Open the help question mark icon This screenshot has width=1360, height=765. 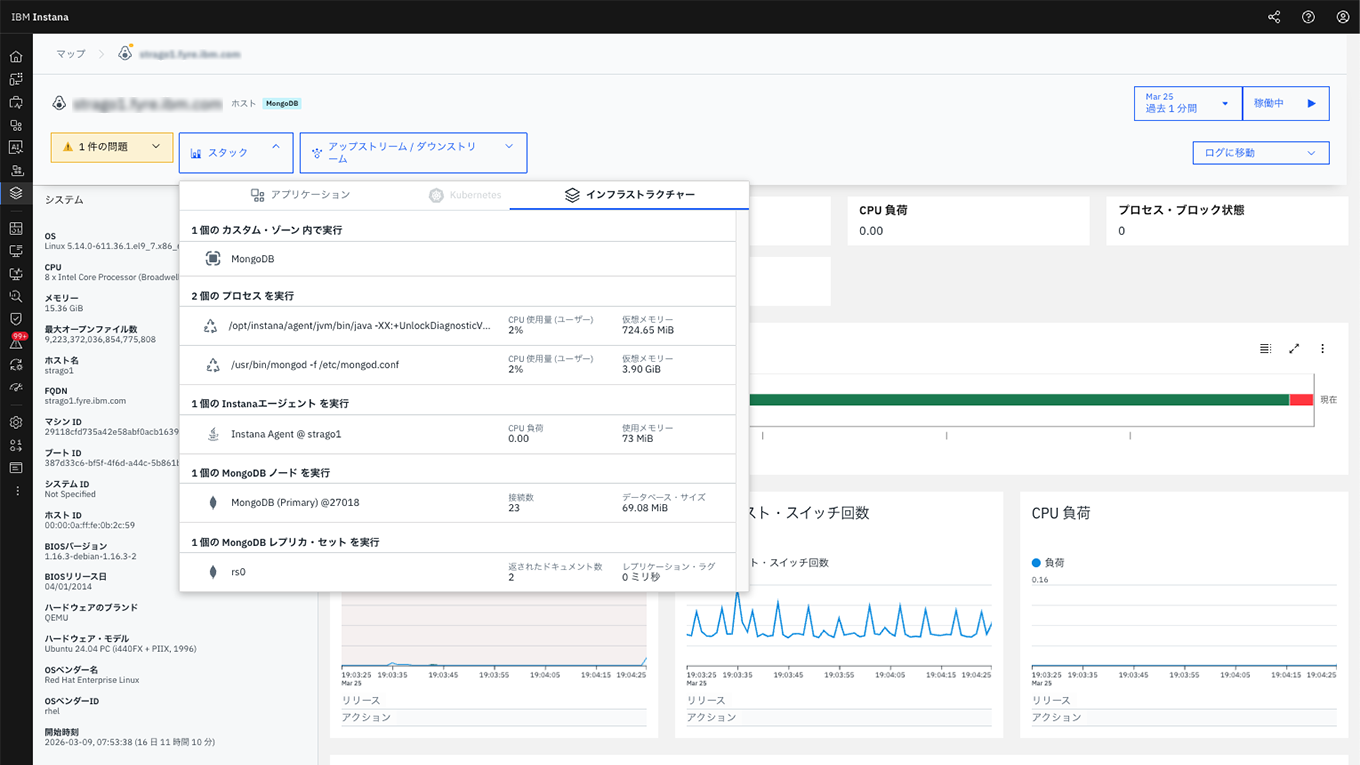click(x=1308, y=17)
